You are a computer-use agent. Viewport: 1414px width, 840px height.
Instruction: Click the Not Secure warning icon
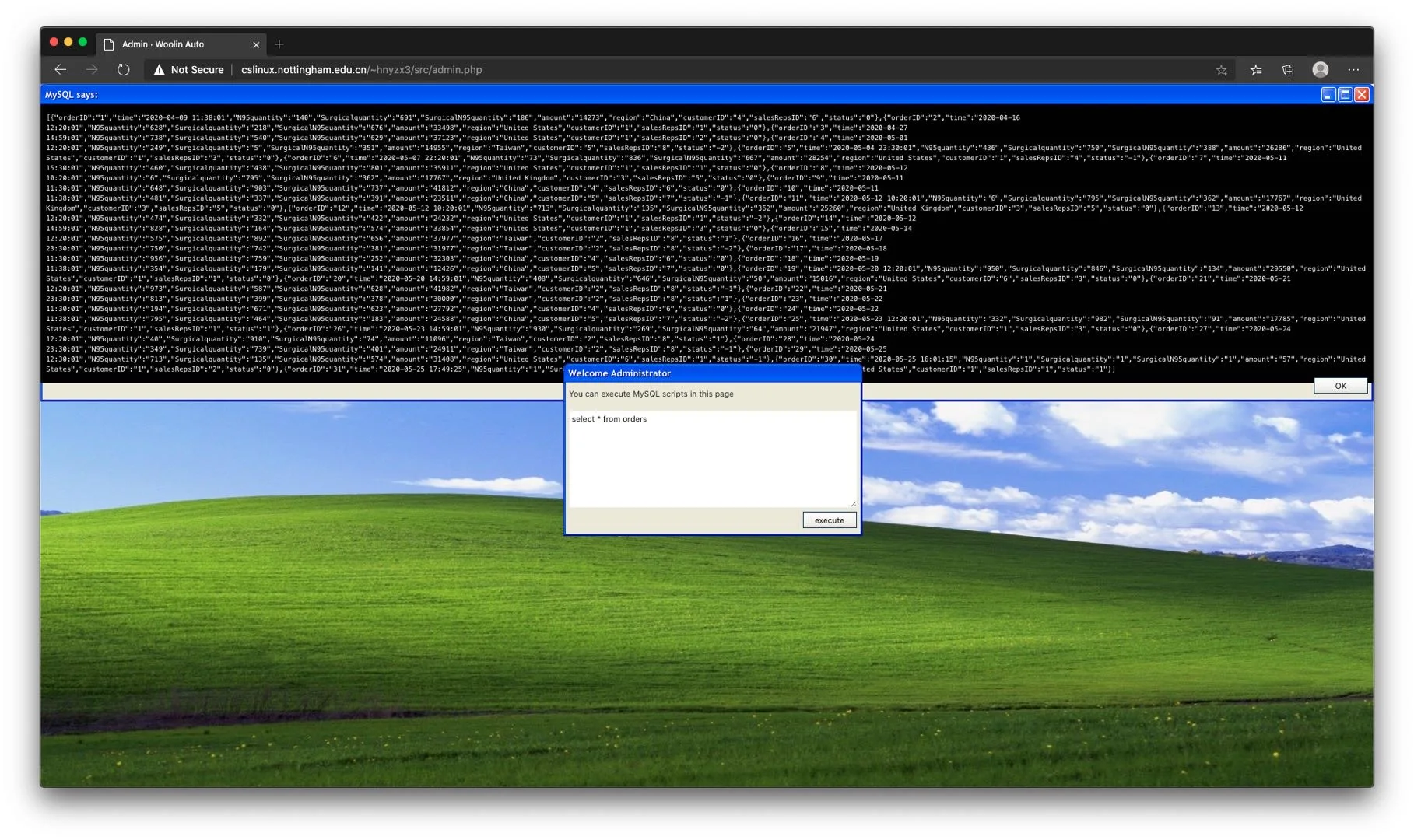159,70
